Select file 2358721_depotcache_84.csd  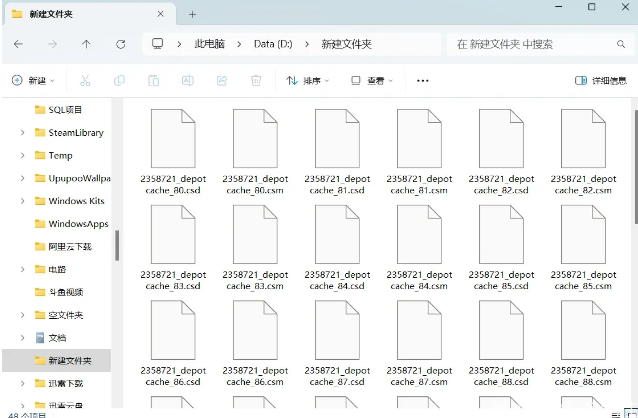coord(337,247)
